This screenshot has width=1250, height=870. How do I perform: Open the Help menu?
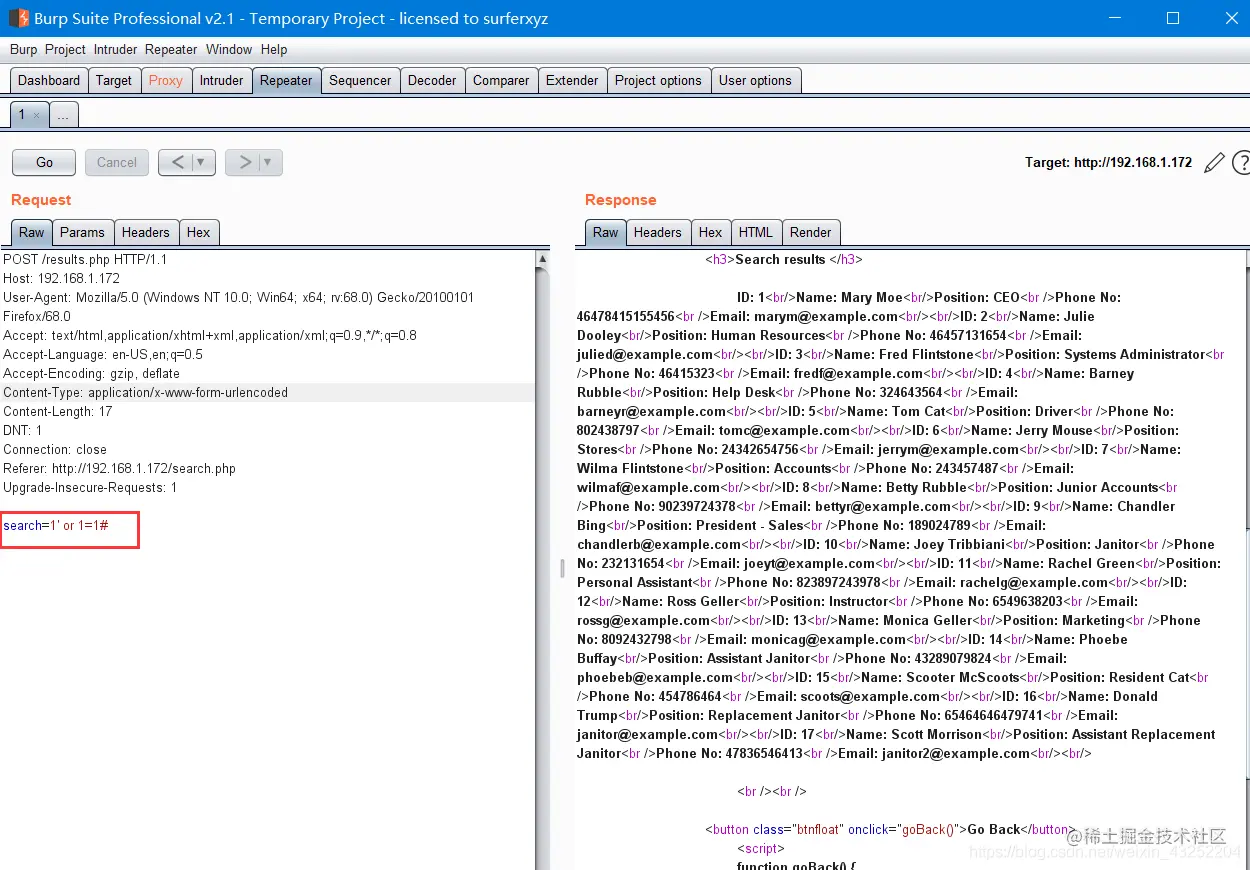[x=274, y=49]
